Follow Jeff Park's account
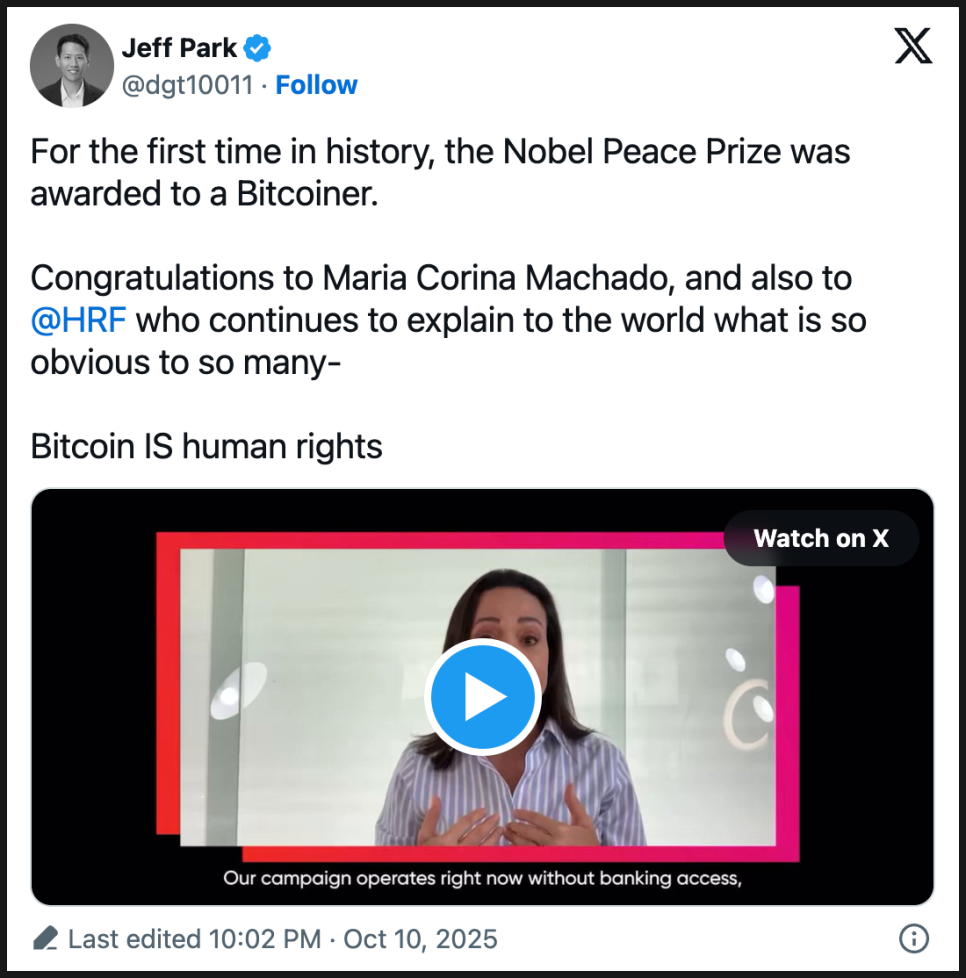 (x=316, y=86)
